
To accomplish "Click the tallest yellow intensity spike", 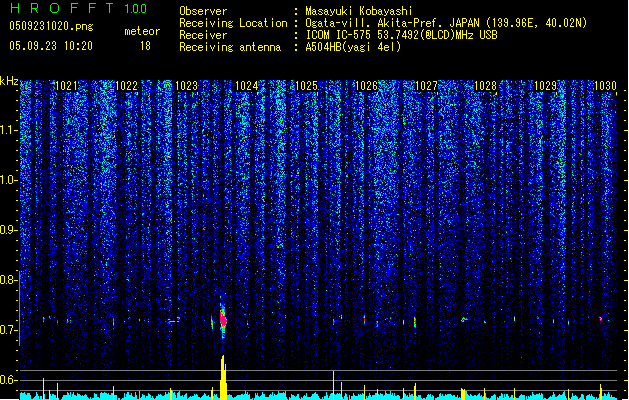I will [x=223, y=377].
